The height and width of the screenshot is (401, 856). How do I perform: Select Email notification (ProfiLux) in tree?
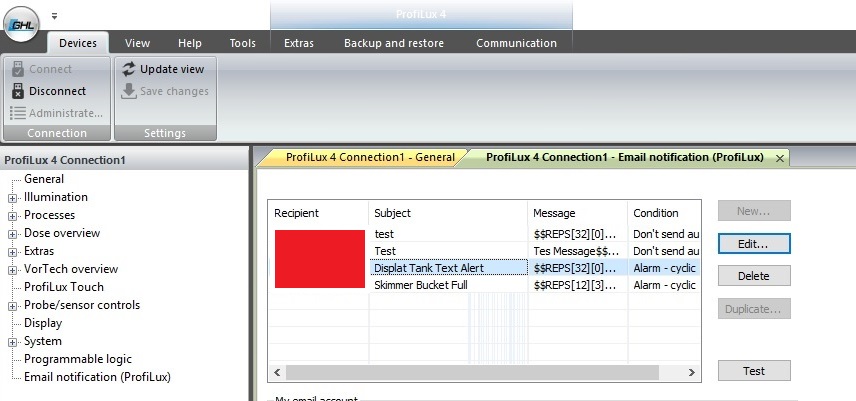(97, 377)
